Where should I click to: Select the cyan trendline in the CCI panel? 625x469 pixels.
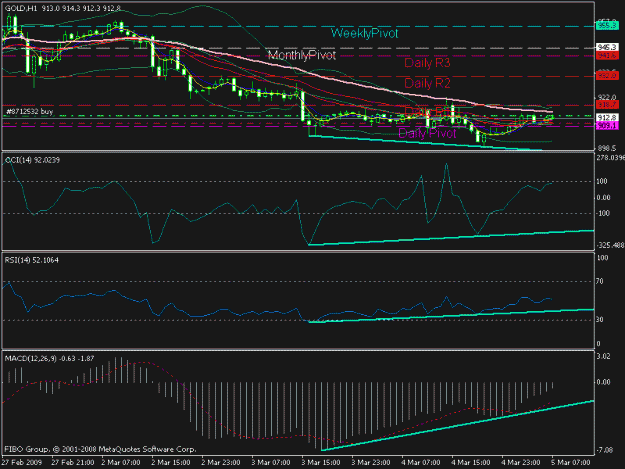[450, 237]
